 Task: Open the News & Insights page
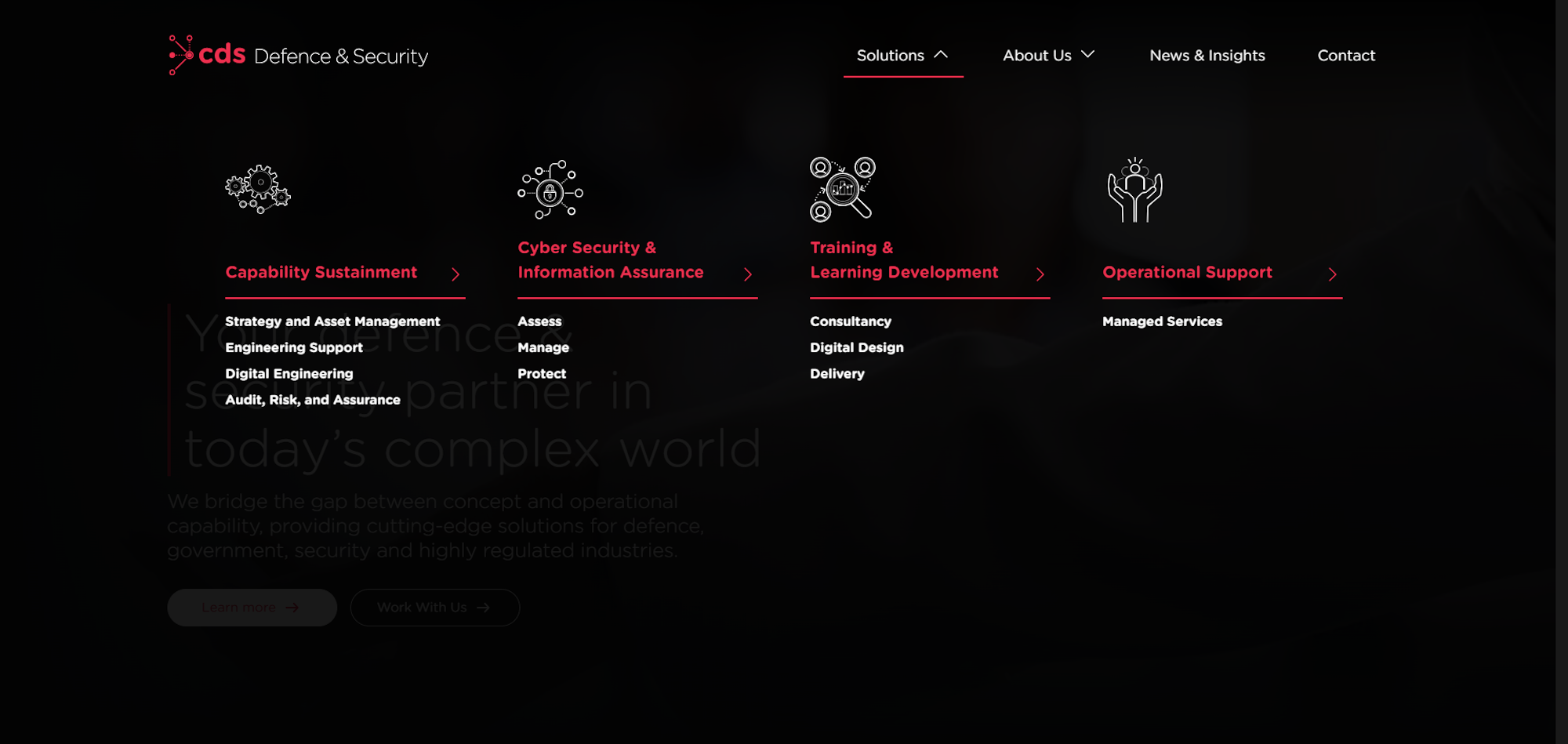pyautogui.click(x=1207, y=56)
